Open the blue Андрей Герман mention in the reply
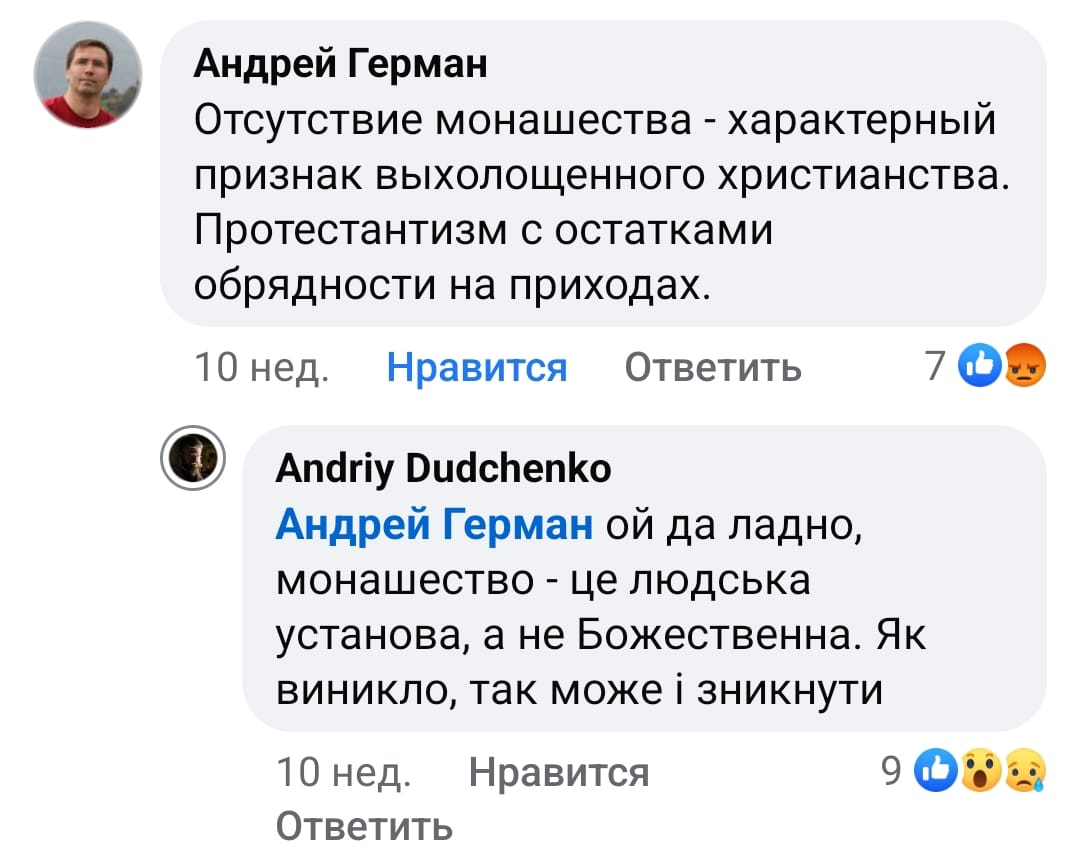1080x854 pixels. click(434, 524)
